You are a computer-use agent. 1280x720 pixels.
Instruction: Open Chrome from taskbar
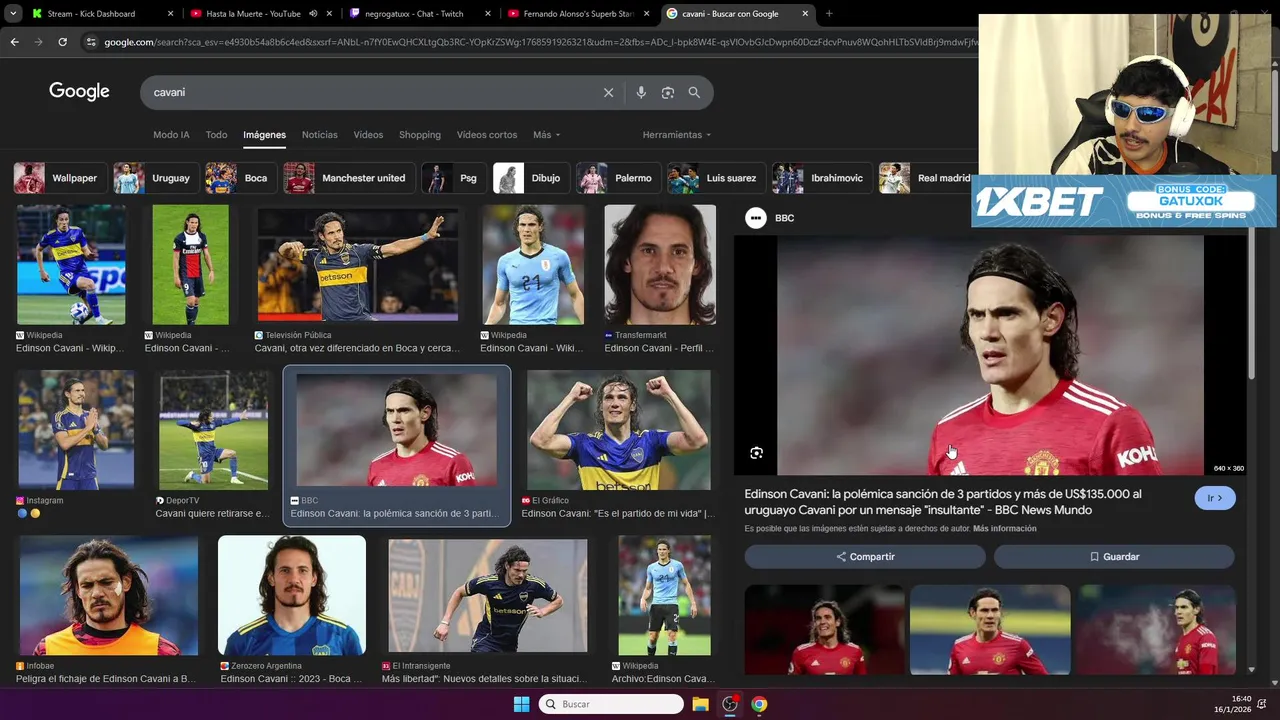click(759, 704)
